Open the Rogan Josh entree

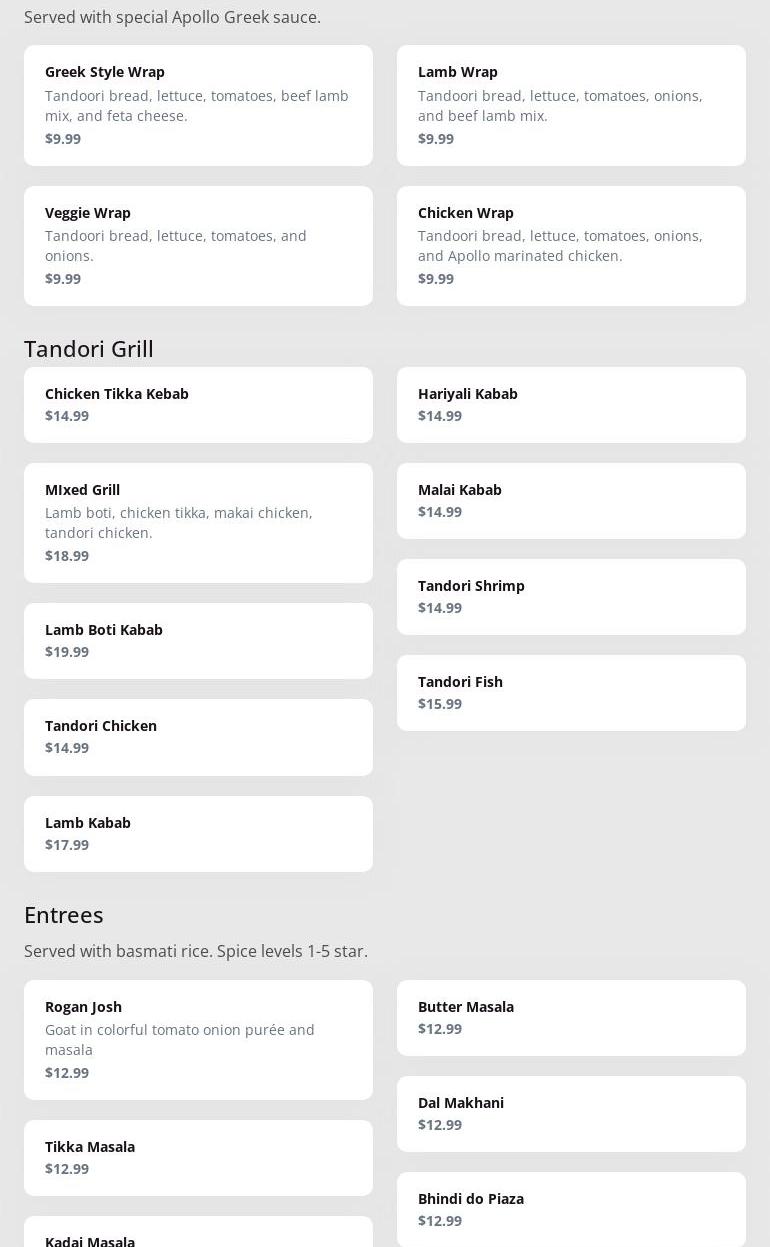tap(198, 1039)
